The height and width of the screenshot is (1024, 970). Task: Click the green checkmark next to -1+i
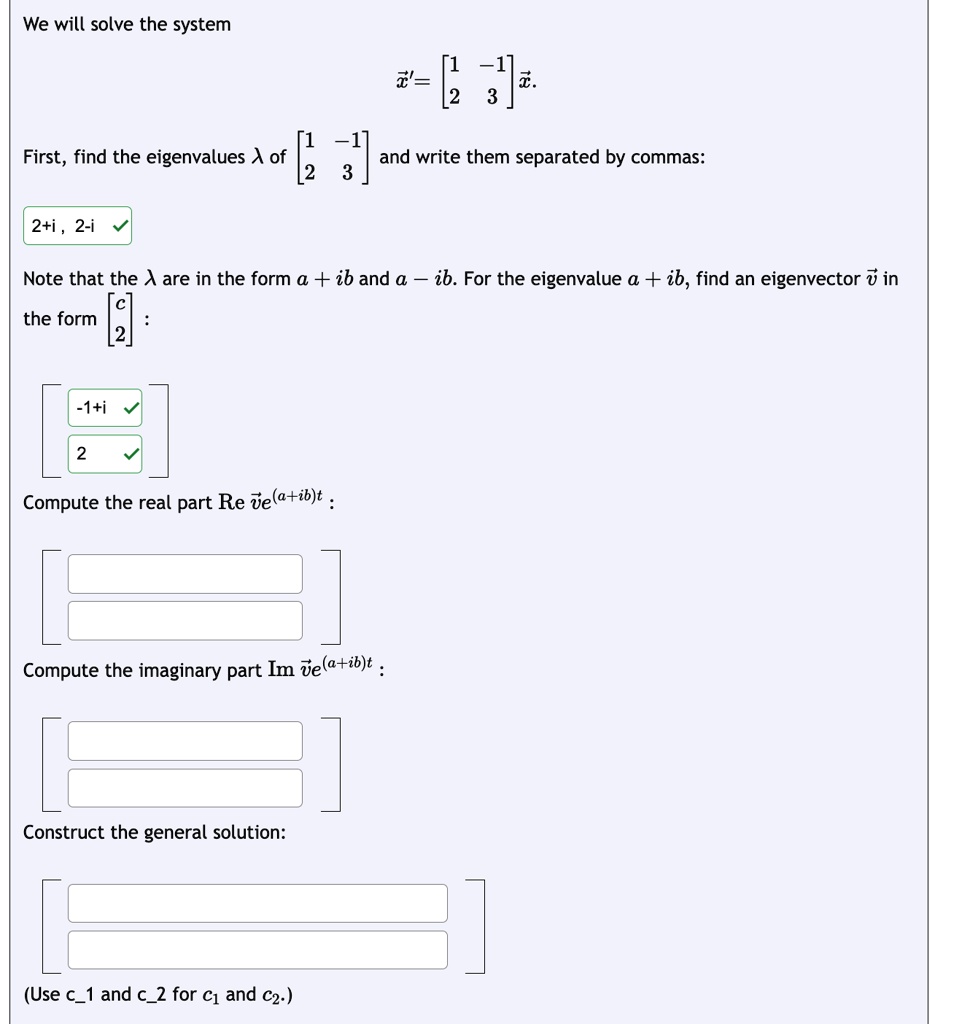point(131,408)
